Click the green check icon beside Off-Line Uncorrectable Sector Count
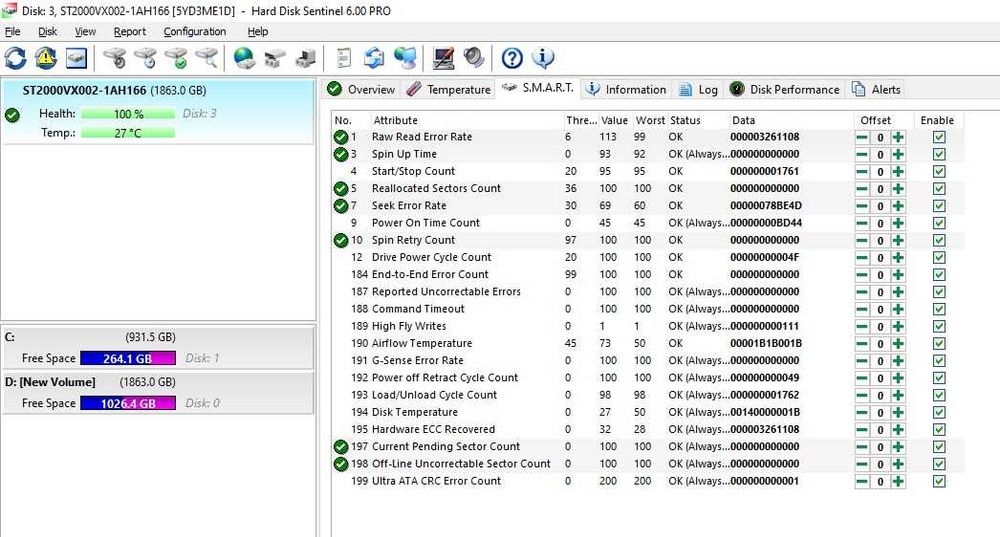The height and width of the screenshot is (537, 1000). click(341, 464)
